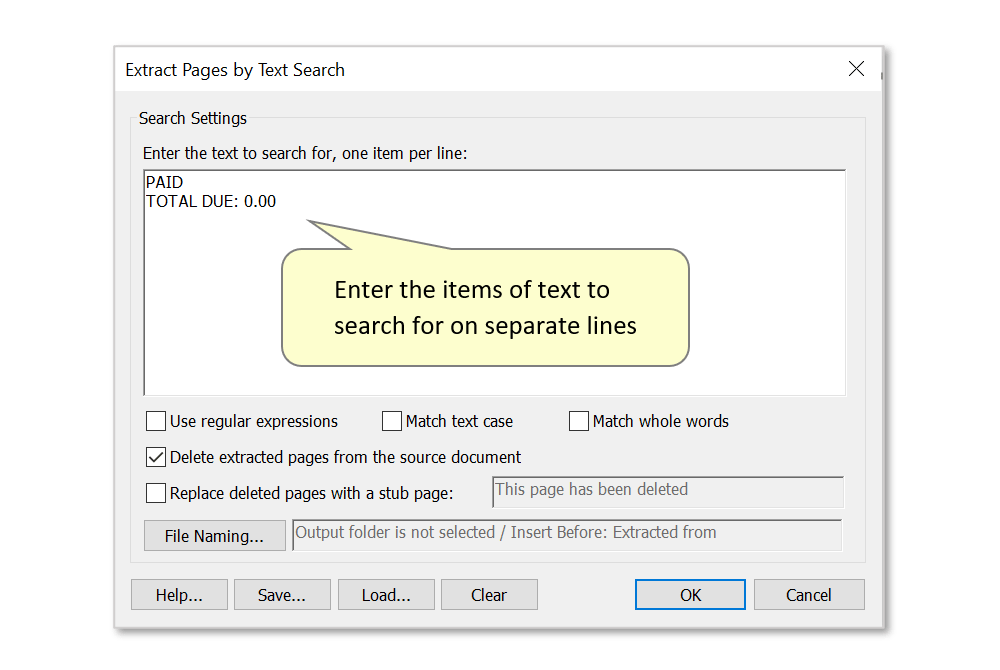Image resolution: width=1000 pixels, height=670 pixels.
Task: Select the PAID search term line
Action: (x=164, y=182)
